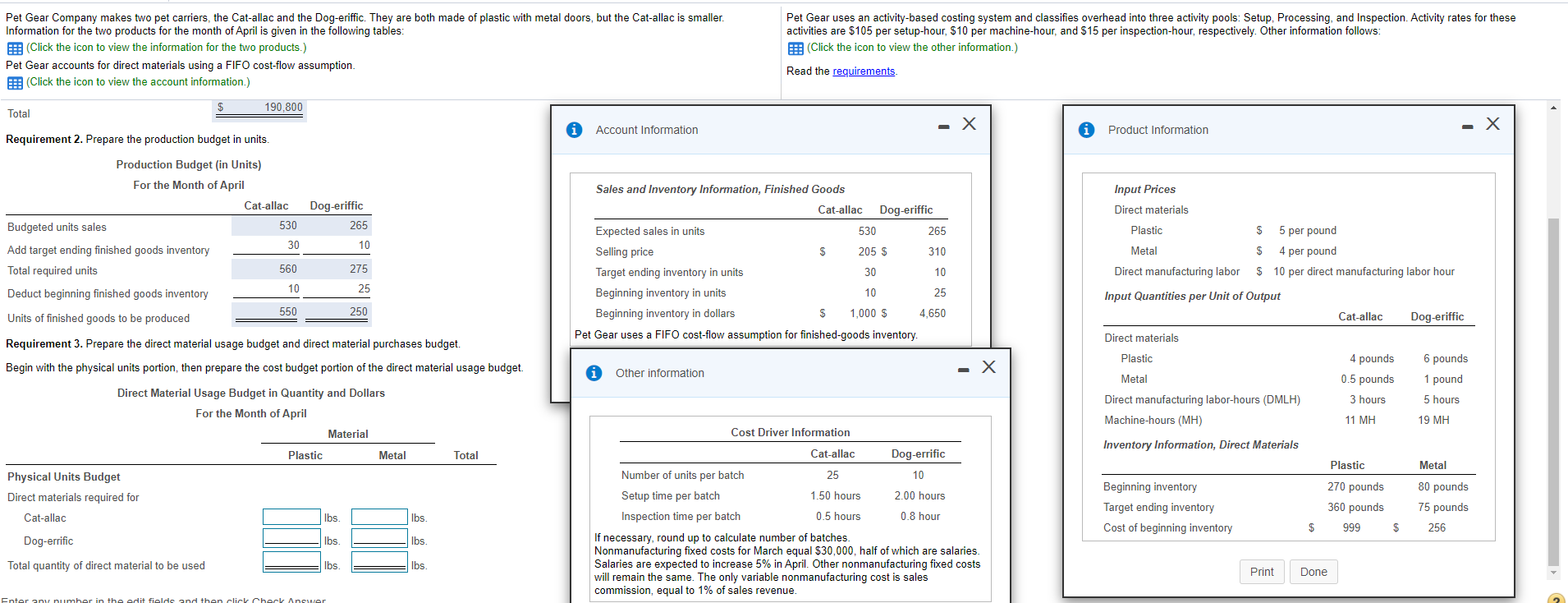1568x603 pixels.
Task: Click 'Input Quantities per Unit of Output' heading
Action: point(1192,297)
